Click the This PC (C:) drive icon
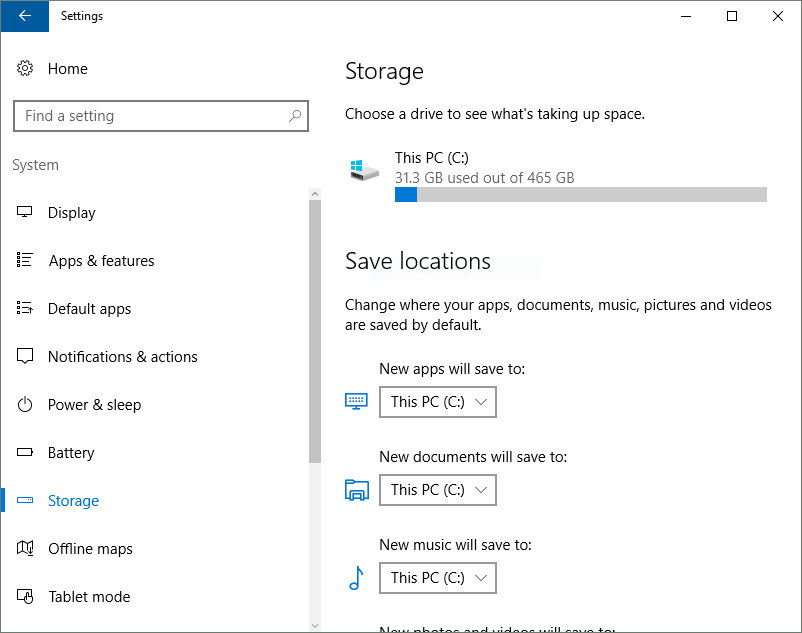The height and width of the screenshot is (633, 802). pos(364,170)
